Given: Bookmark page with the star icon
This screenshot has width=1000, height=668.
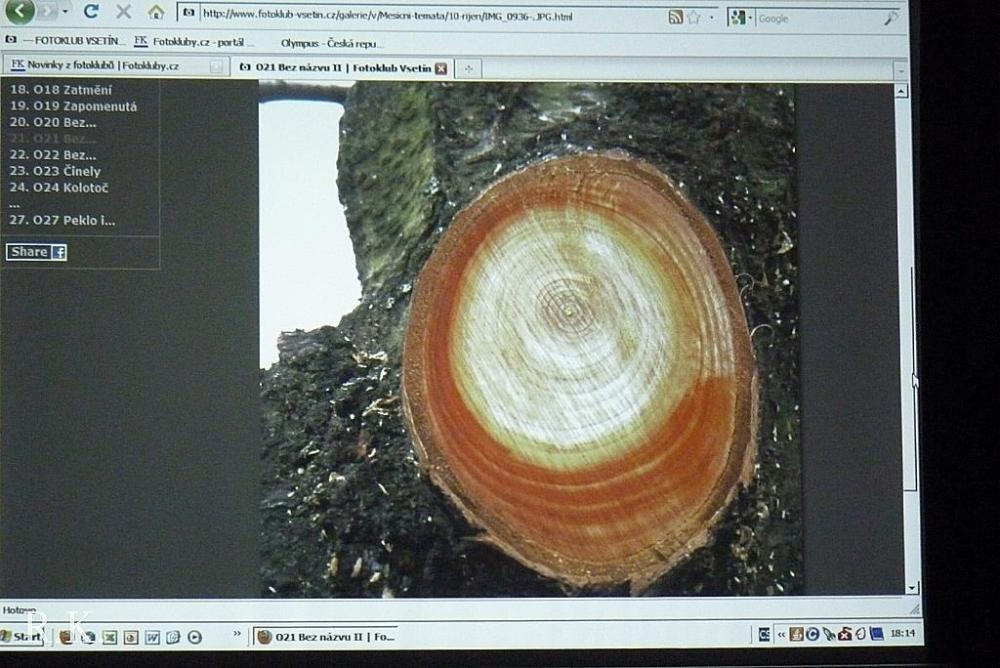Looking at the screenshot, I should pyautogui.click(x=693, y=17).
